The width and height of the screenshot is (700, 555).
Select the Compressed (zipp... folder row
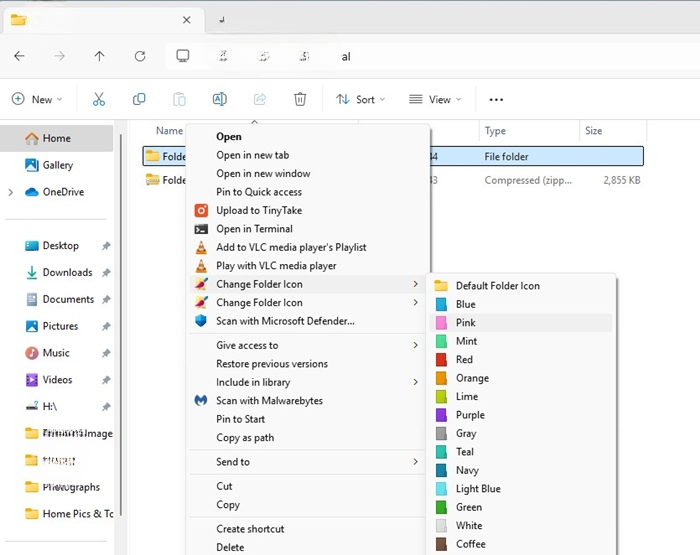click(393, 180)
